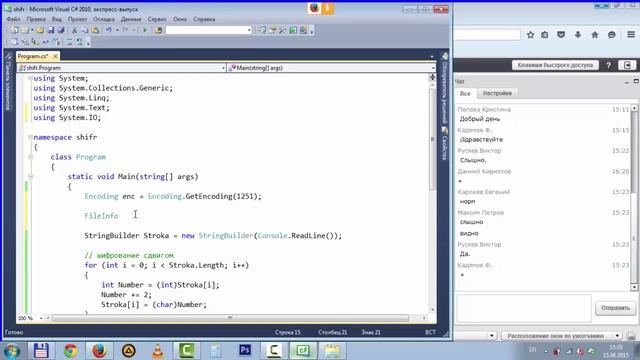This screenshot has height=360, width=640.
Task: Click the Firefox search field
Action: (487, 35)
